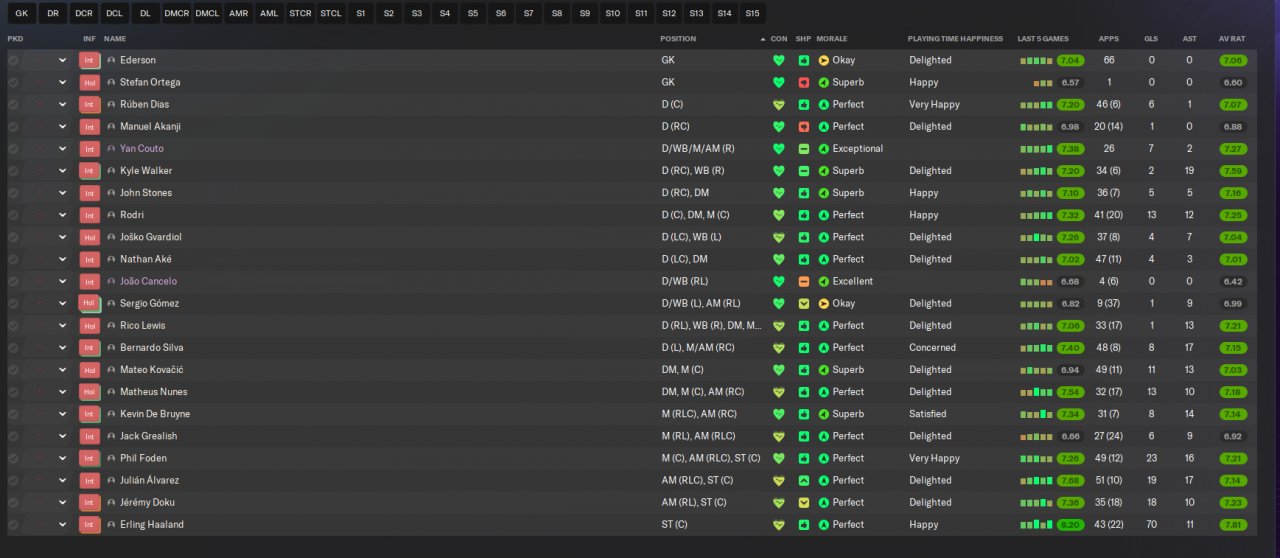The height and width of the screenshot is (558, 1280).
Task: Click Sergio Gómez's Hol badge
Action: (89, 303)
